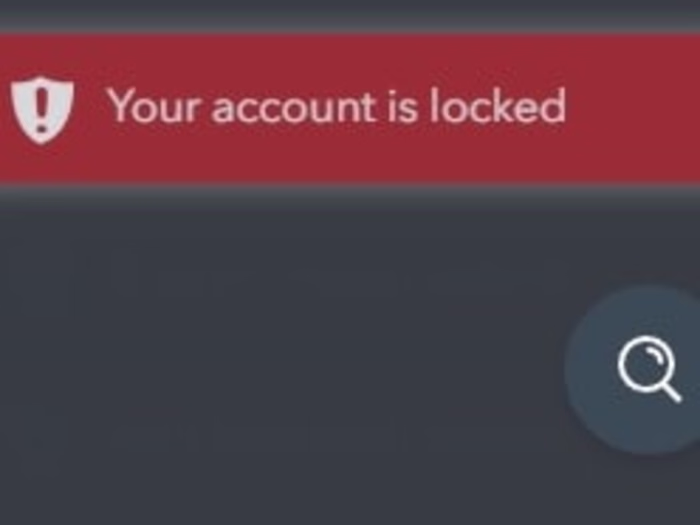Click the 'Your account is locked' text

(338, 106)
